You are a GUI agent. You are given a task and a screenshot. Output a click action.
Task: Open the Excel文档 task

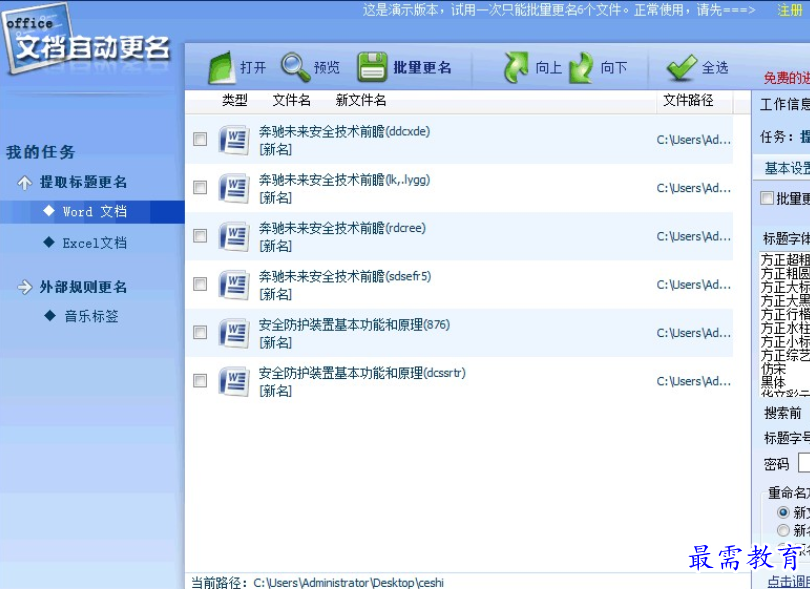(95, 243)
